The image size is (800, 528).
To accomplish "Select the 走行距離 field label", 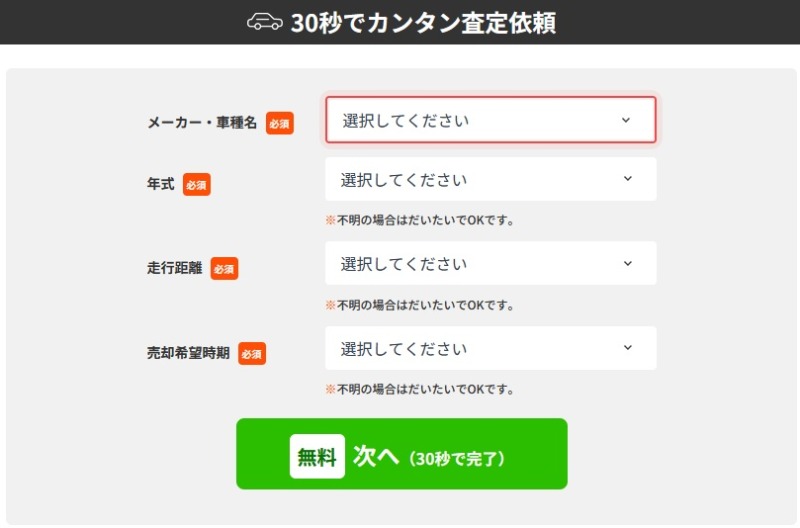I will click(174, 268).
